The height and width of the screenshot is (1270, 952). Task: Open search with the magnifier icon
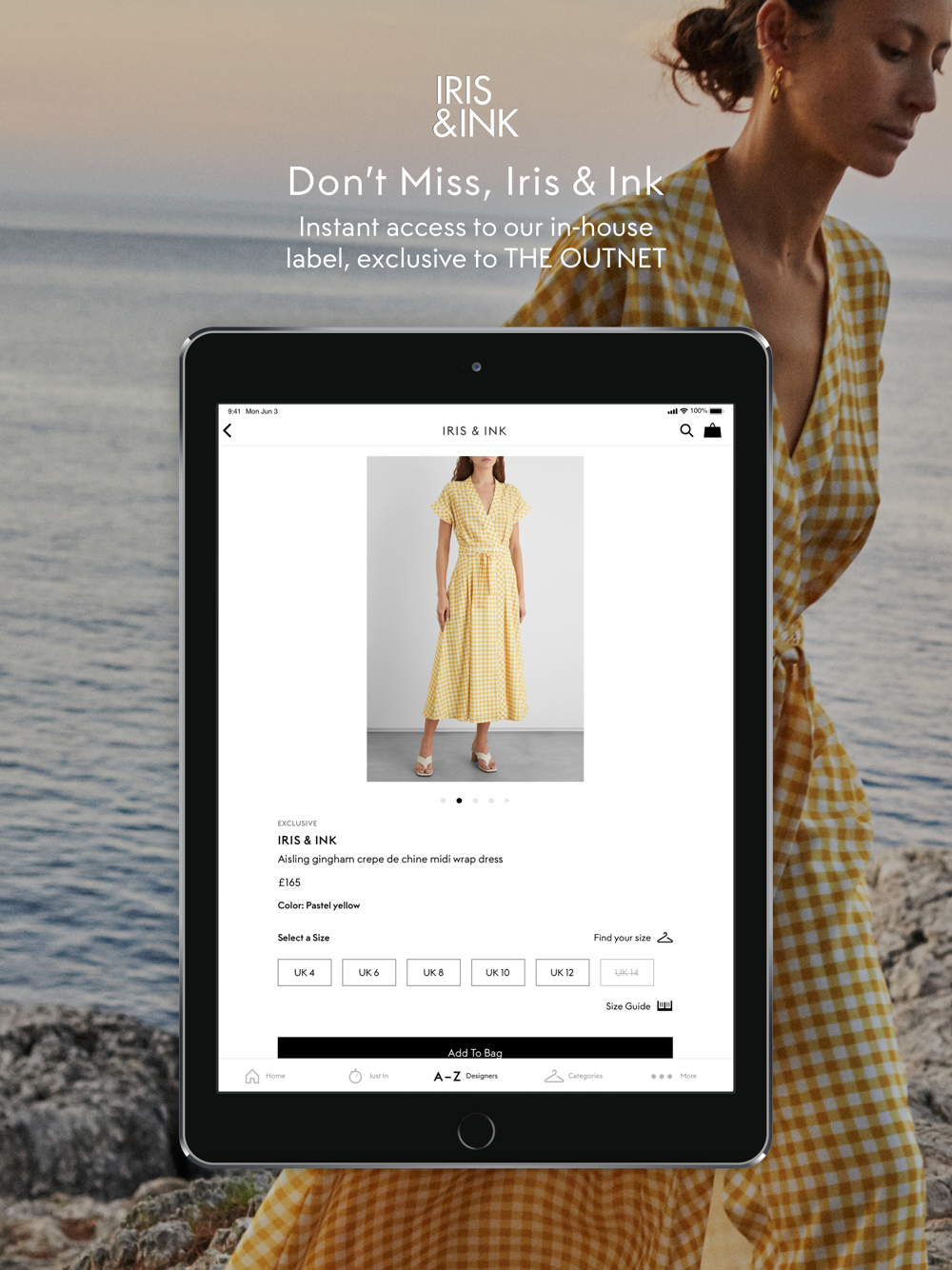click(686, 430)
